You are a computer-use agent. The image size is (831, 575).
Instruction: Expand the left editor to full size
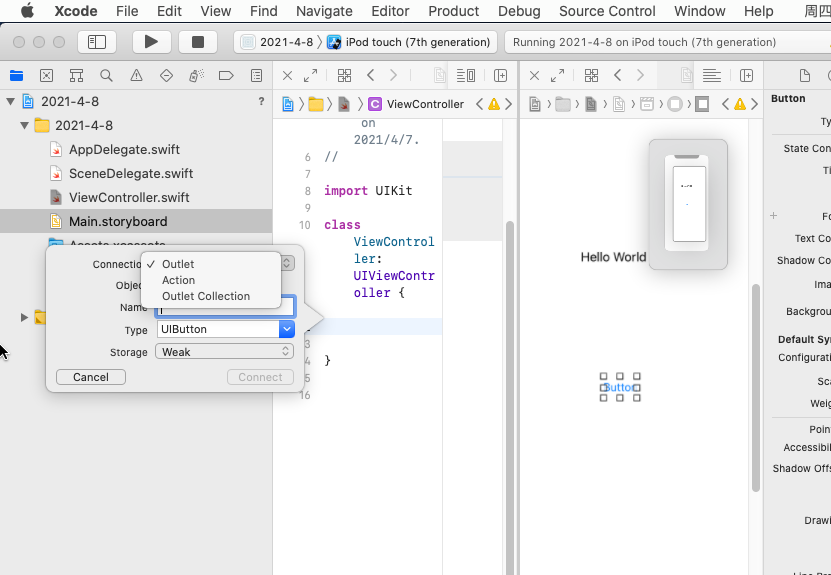point(311,76)
